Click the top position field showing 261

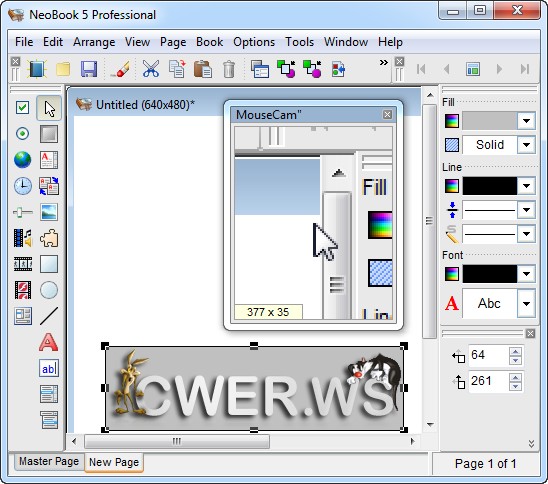tap(489, 381)
